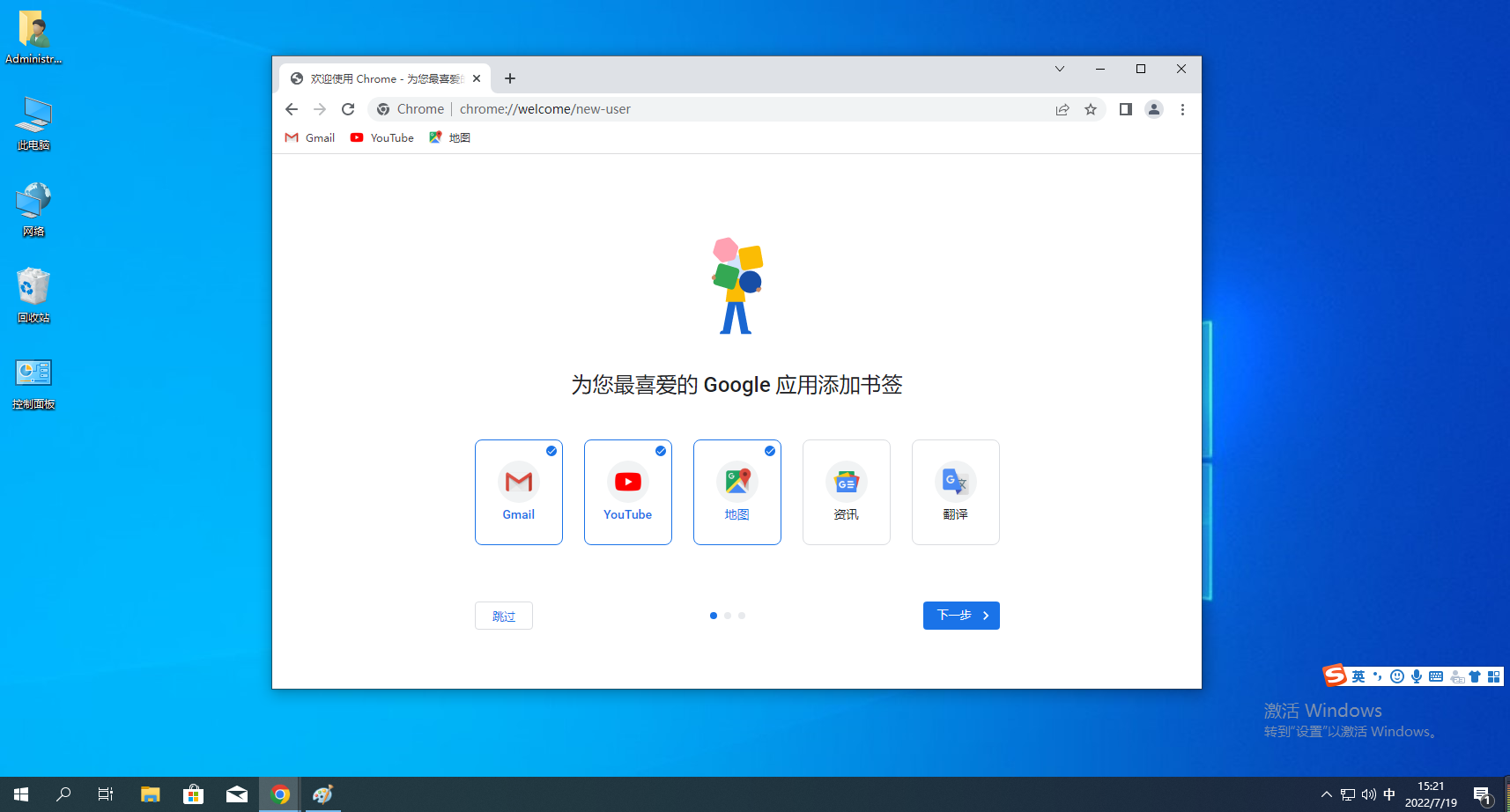Image resolution: width=1510 pixels, height=812 pixels.
Task: Close the Chrome welcome tab
Action: click(x=477, y=78)
